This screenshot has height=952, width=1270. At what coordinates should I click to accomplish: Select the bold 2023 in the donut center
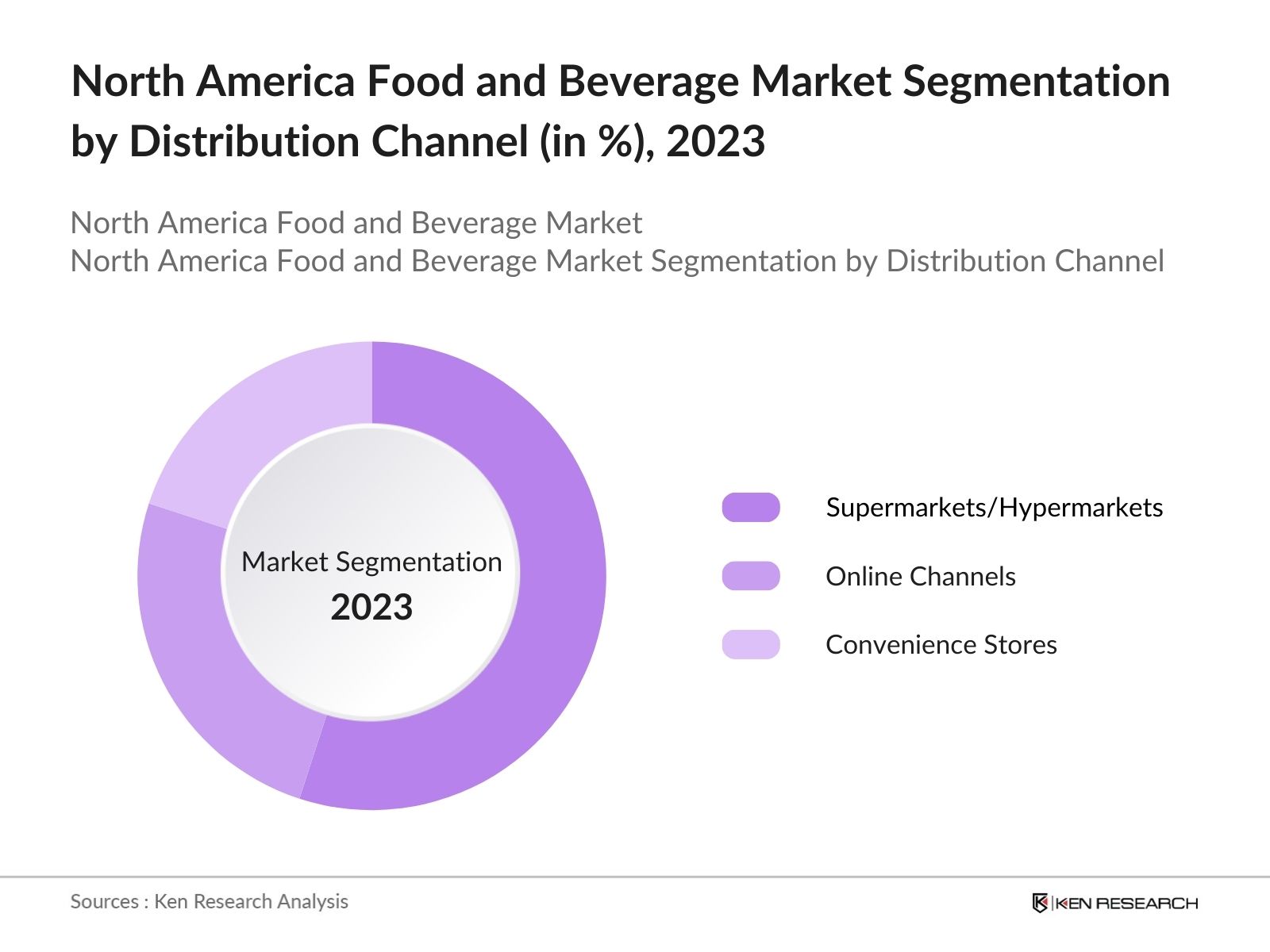371,608
